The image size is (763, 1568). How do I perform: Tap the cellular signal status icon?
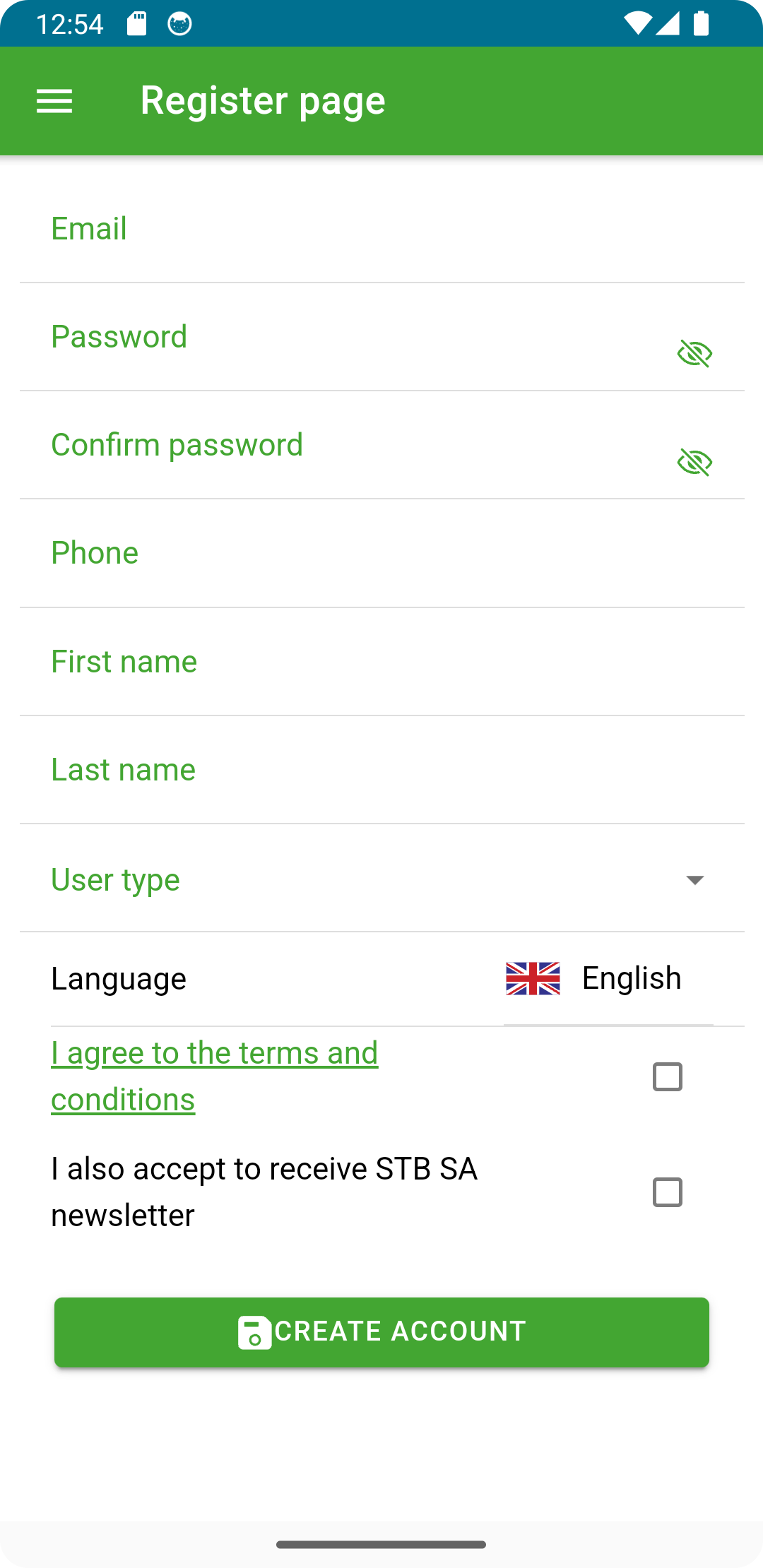(668, 24)
